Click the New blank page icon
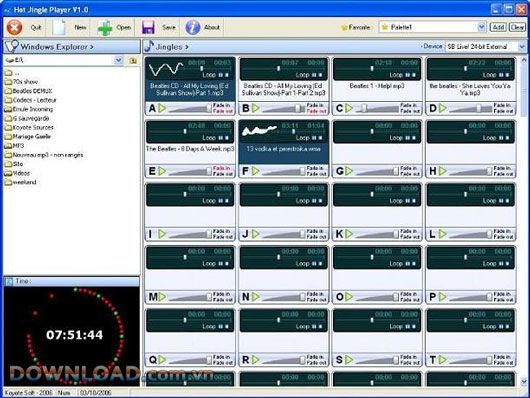530x398 pixels. [59, 27]
